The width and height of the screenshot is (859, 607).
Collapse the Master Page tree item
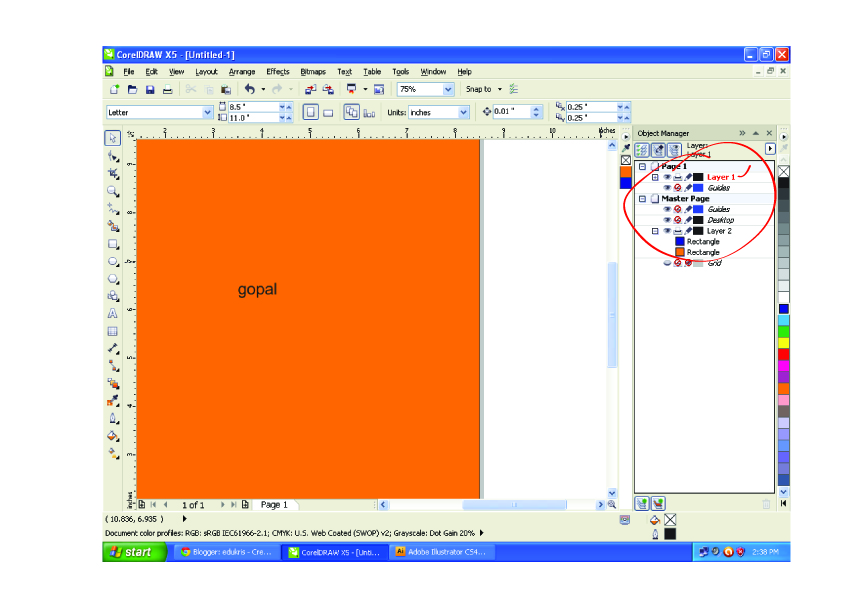pyautogui.click(x=642, y=199)
